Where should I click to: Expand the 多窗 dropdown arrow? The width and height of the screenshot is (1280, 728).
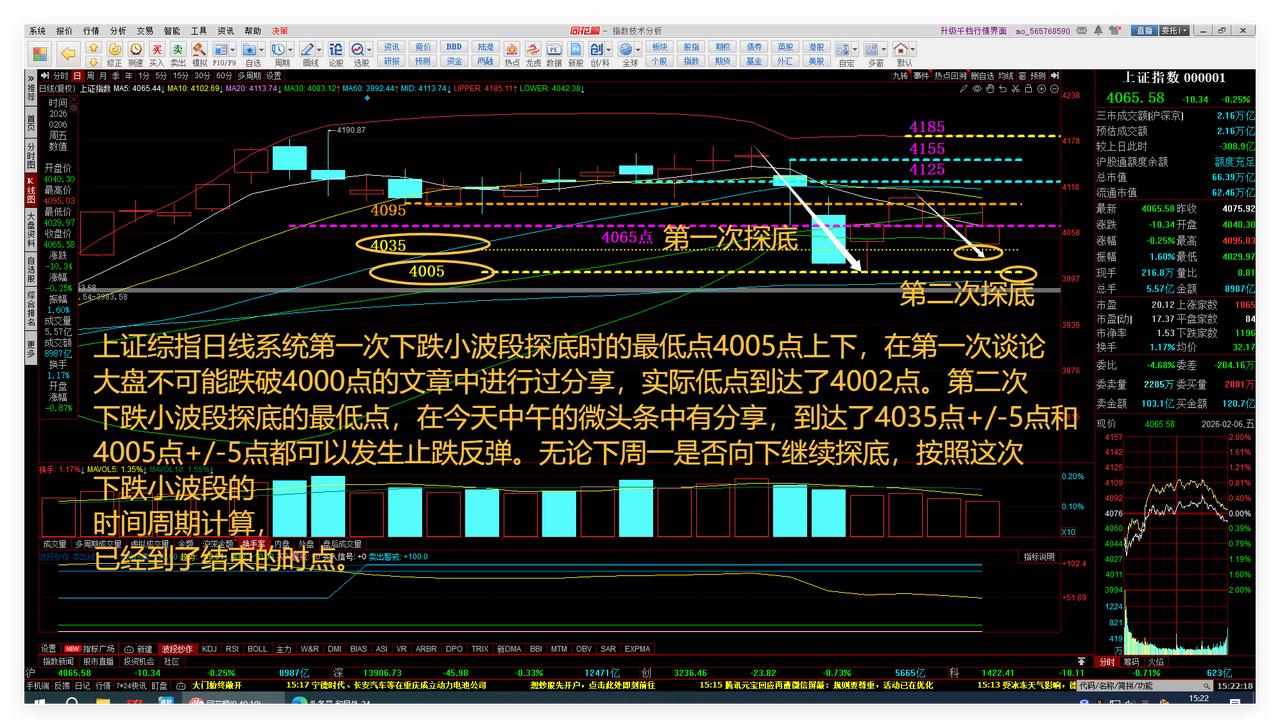click(886, 48)
